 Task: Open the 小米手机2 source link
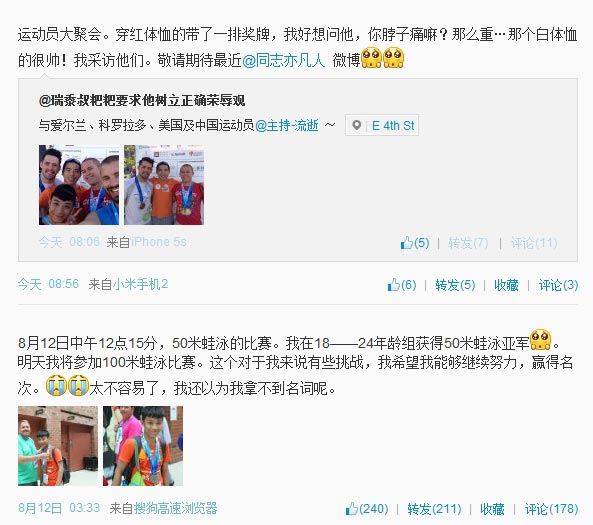(x=140, y=284)
